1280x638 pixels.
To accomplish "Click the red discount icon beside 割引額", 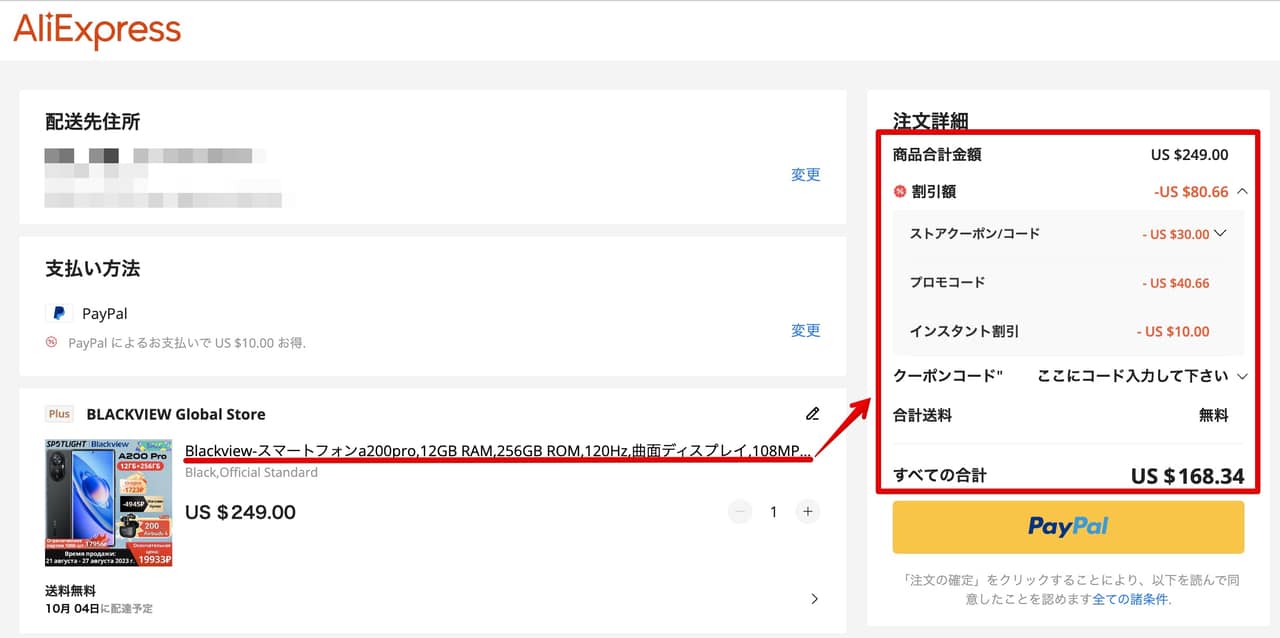I will pos(900,192).
